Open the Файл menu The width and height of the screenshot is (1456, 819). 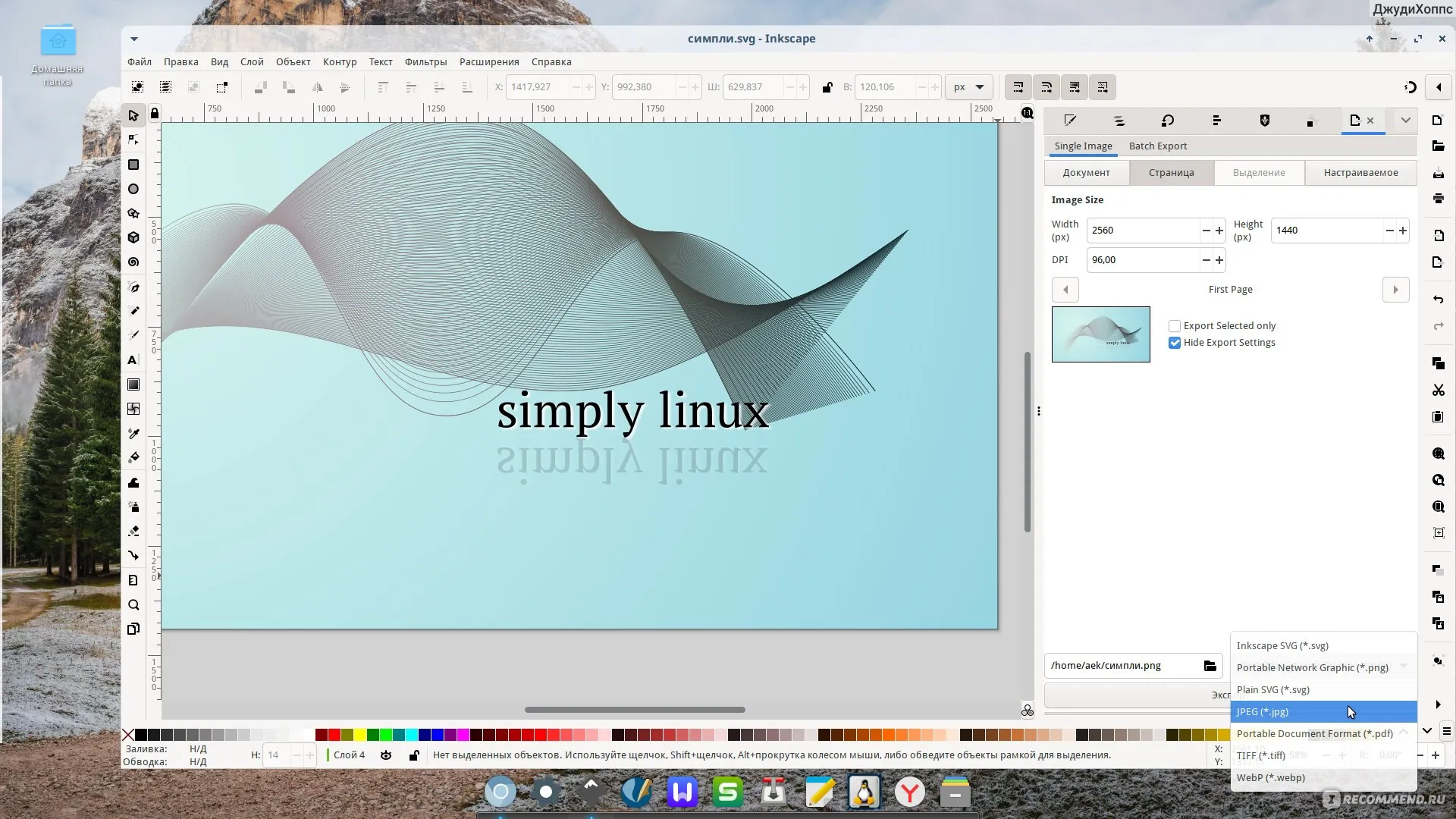coord(140,62)
